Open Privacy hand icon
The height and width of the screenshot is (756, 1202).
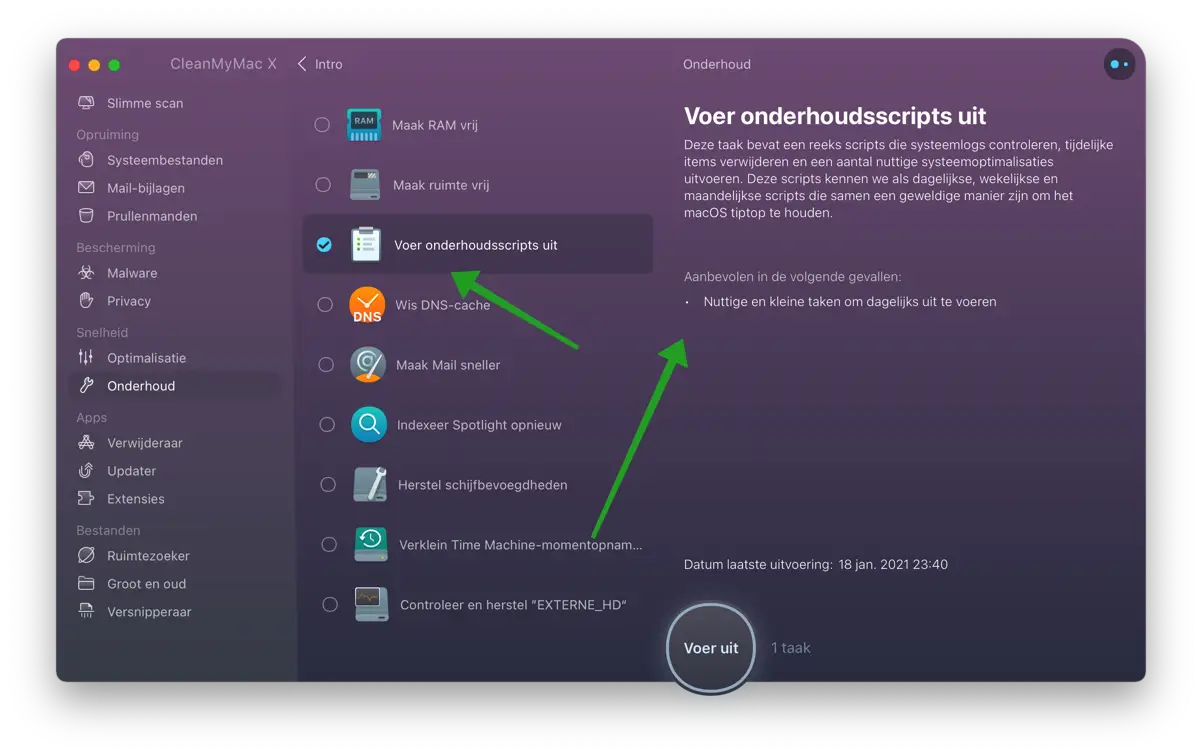coord(87,301)
